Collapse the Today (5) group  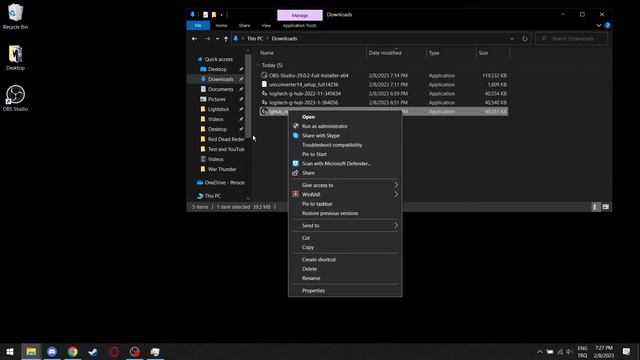[x=258, y=65]
